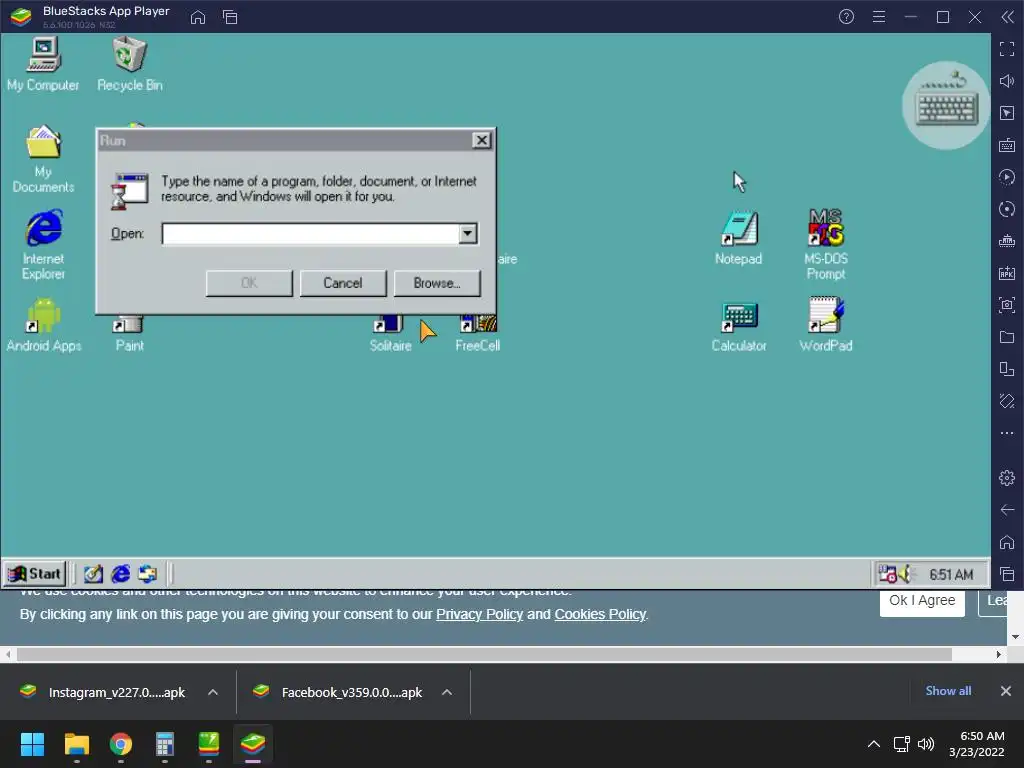1024x768 pixels.
Task: Open the Calculator taskbar app
Action: pos(165,744)
